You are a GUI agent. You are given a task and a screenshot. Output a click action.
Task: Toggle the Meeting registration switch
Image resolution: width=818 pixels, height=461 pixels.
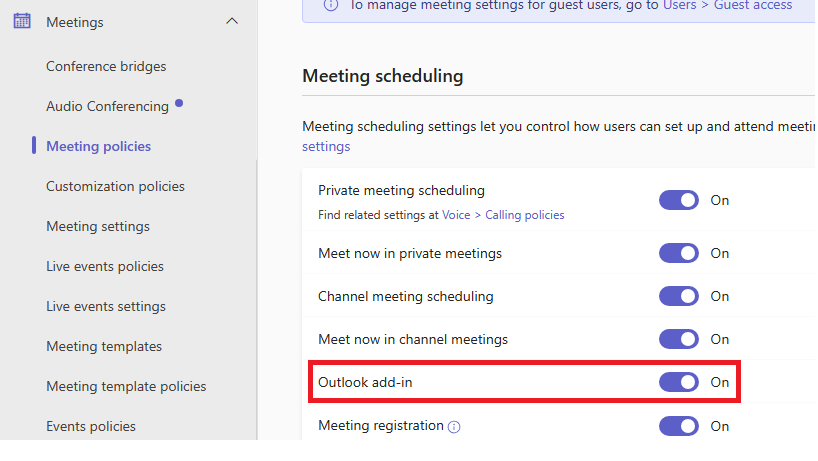coord(678,426)
